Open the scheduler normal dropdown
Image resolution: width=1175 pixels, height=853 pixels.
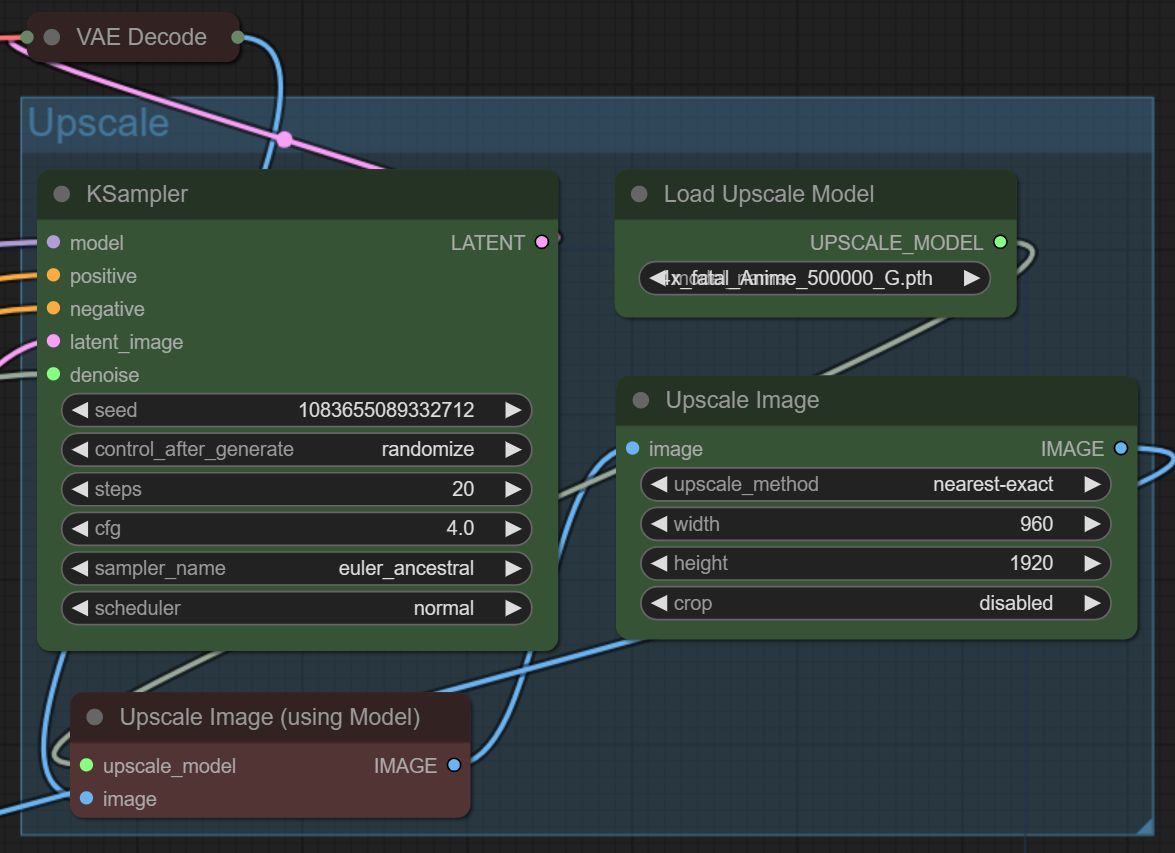[297, 608]
